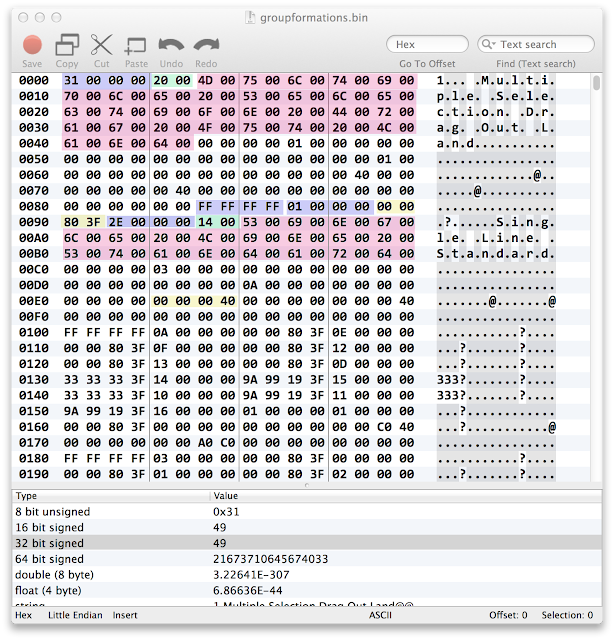Screen dimensions: 614x640
Task: Click the red Save button
Action: click(x=32, y=45)
